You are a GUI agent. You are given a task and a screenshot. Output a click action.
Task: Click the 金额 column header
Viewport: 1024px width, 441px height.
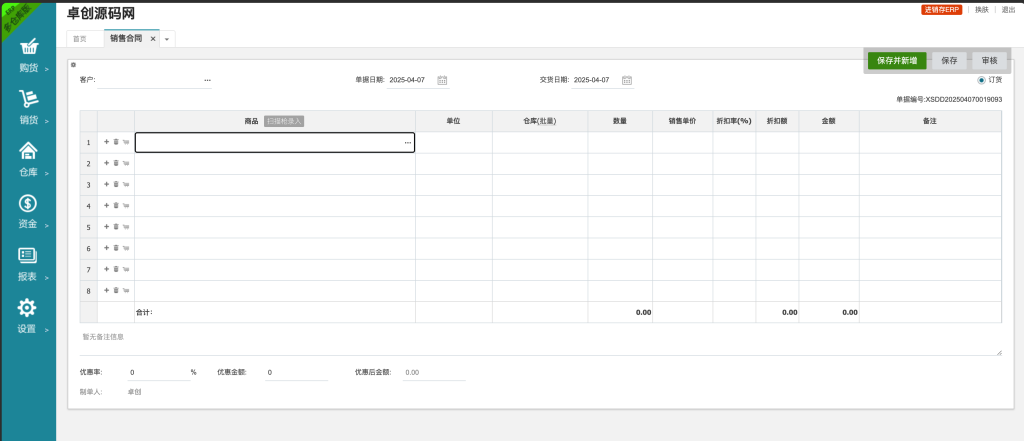[829, 121]
